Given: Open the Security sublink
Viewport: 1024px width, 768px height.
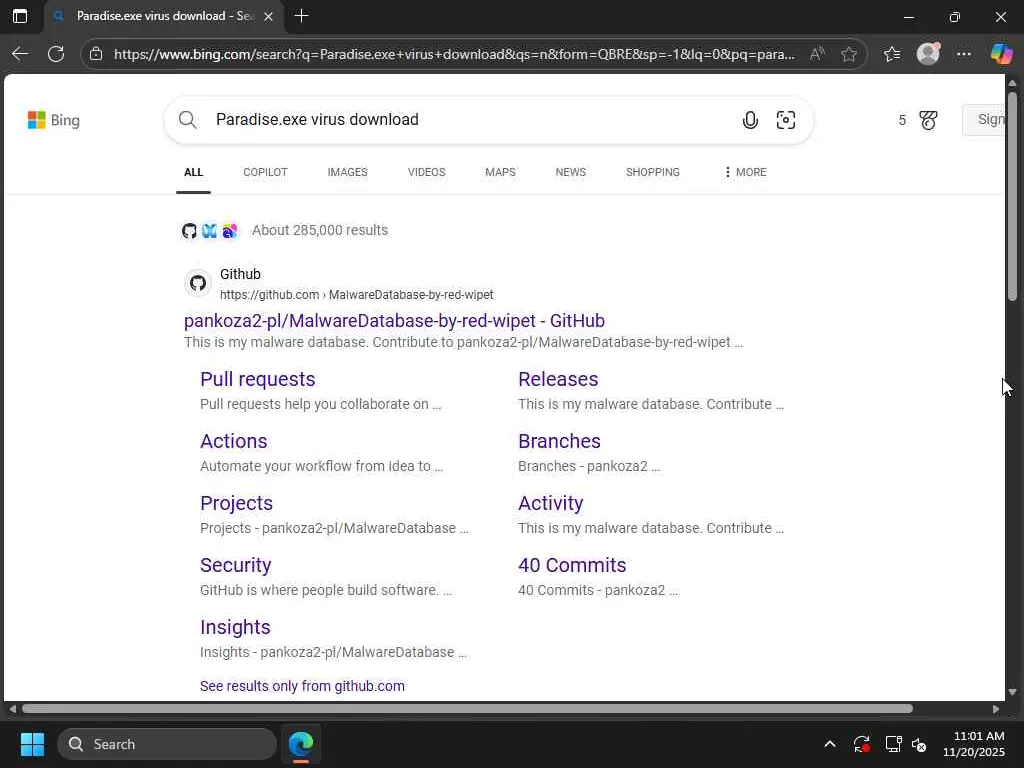Looking at the screenshot, I should (x=236, y=566).
